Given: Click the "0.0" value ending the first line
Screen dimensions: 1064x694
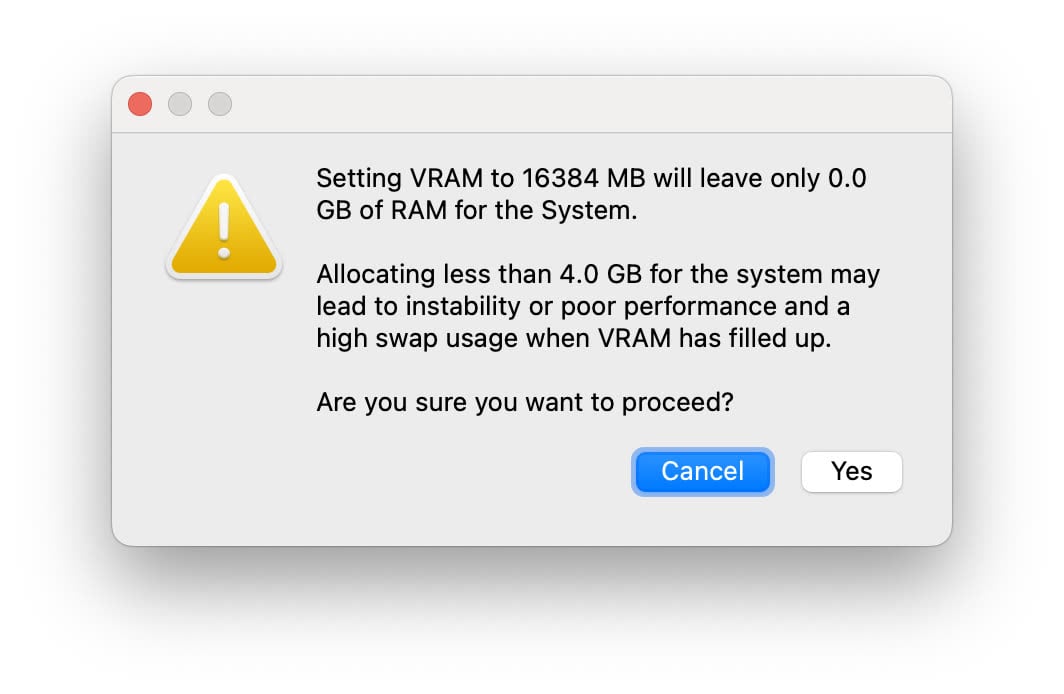Looking at the screenshot, I should coord(847,178).
